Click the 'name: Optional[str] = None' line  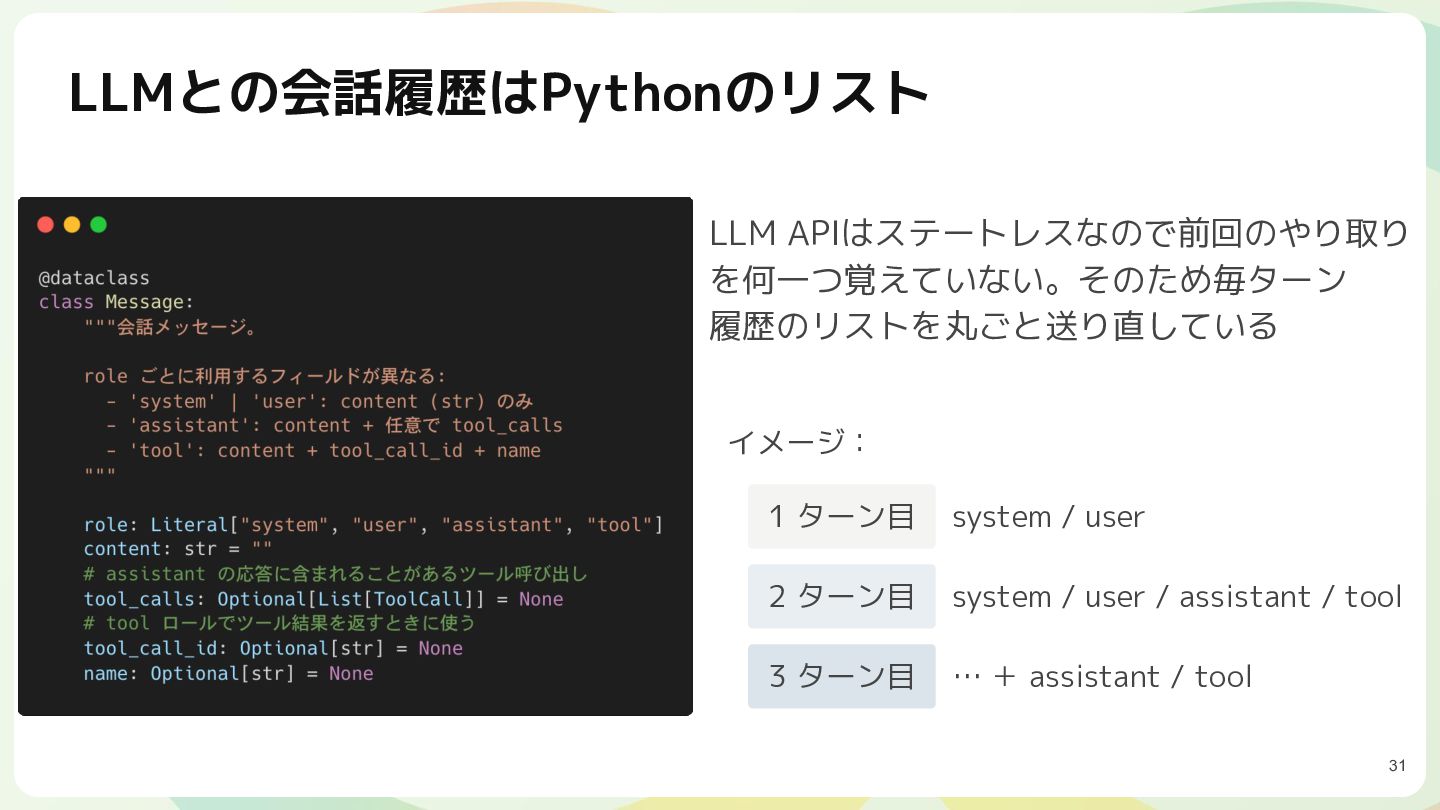[228, 673]
